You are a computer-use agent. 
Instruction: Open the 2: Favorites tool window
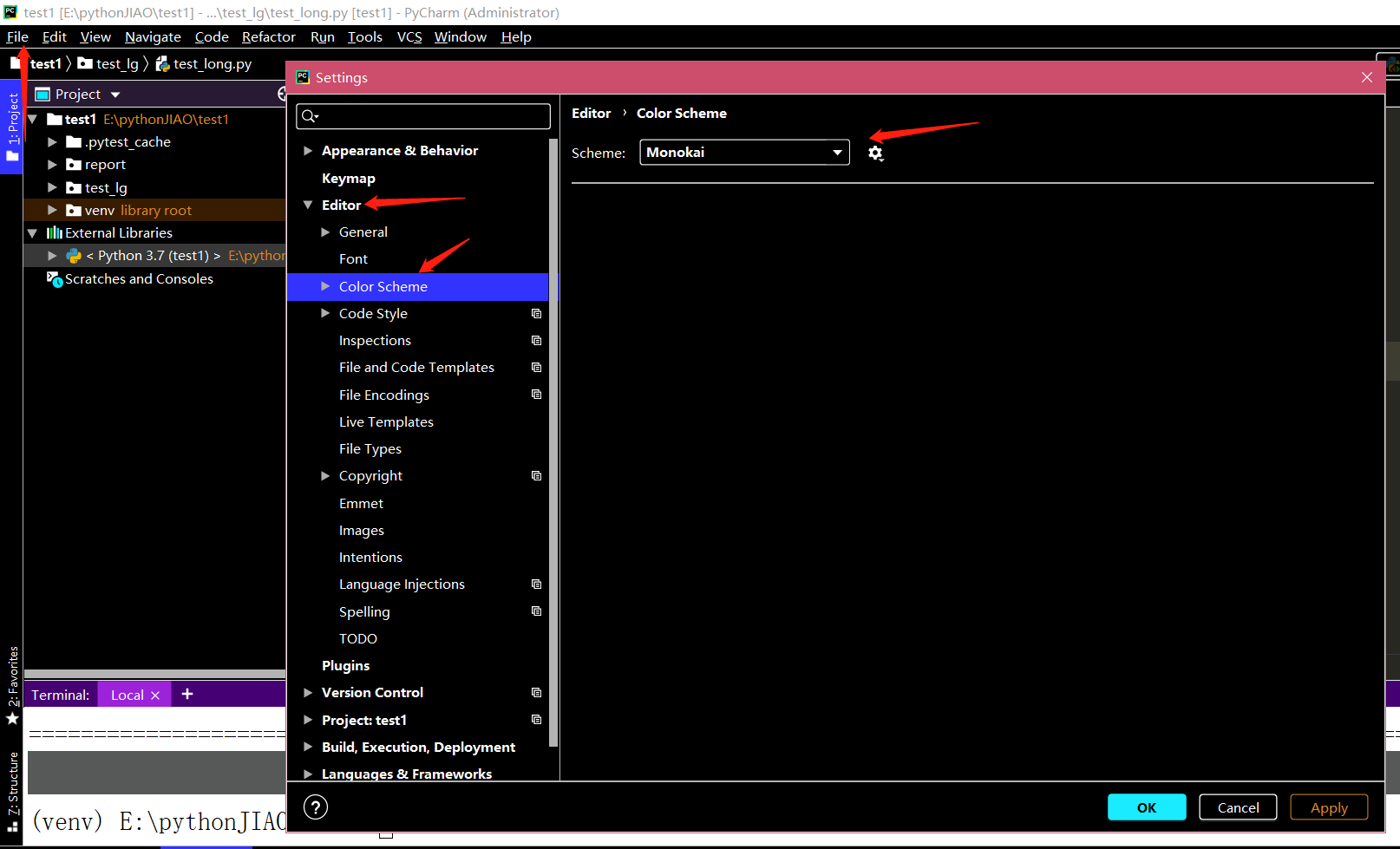12,686
